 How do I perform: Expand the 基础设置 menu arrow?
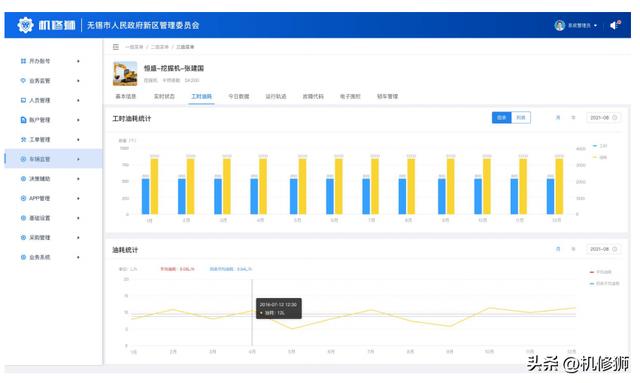tap(78, 218)
